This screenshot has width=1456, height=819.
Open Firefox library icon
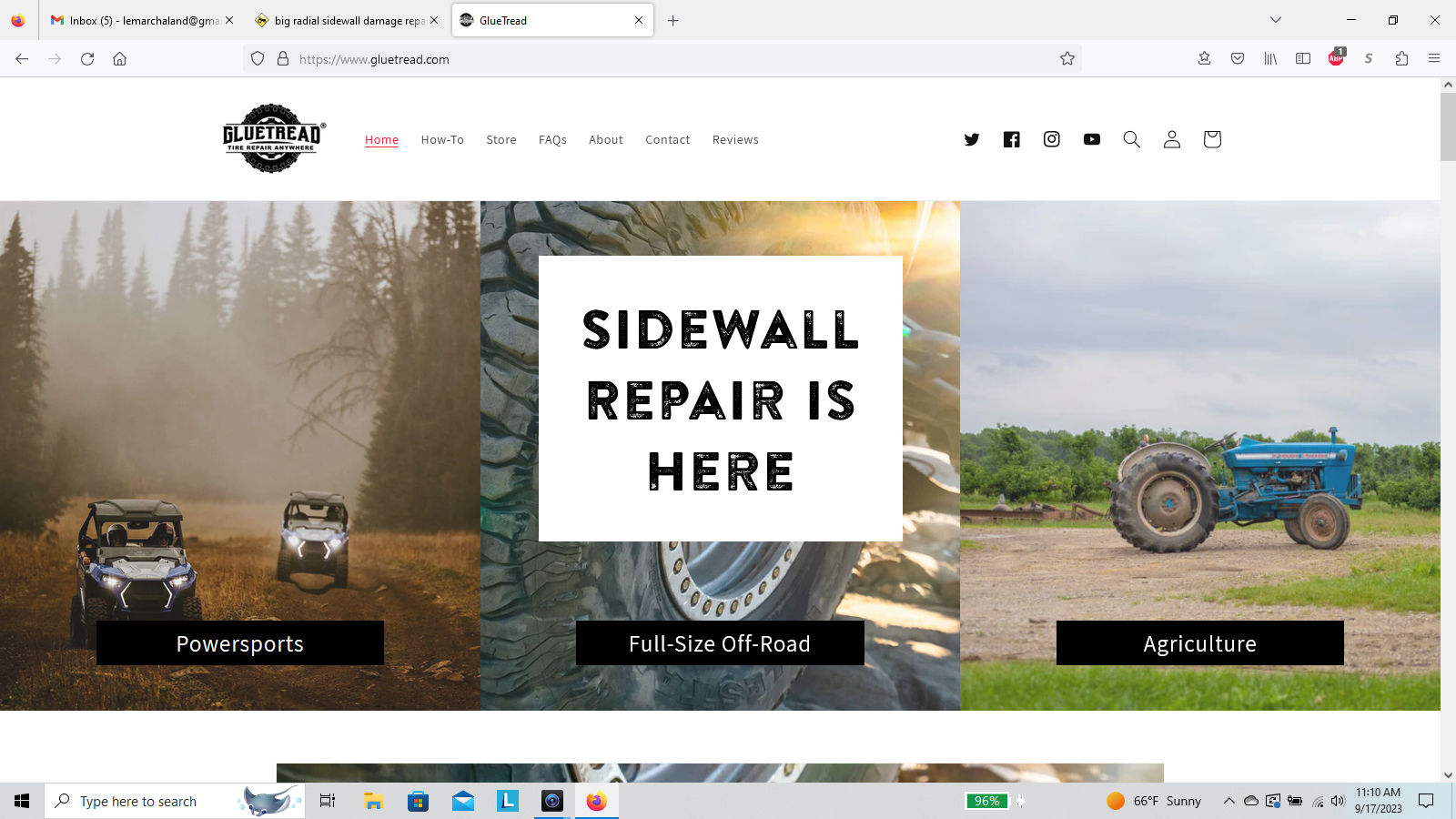[1270, 59]
